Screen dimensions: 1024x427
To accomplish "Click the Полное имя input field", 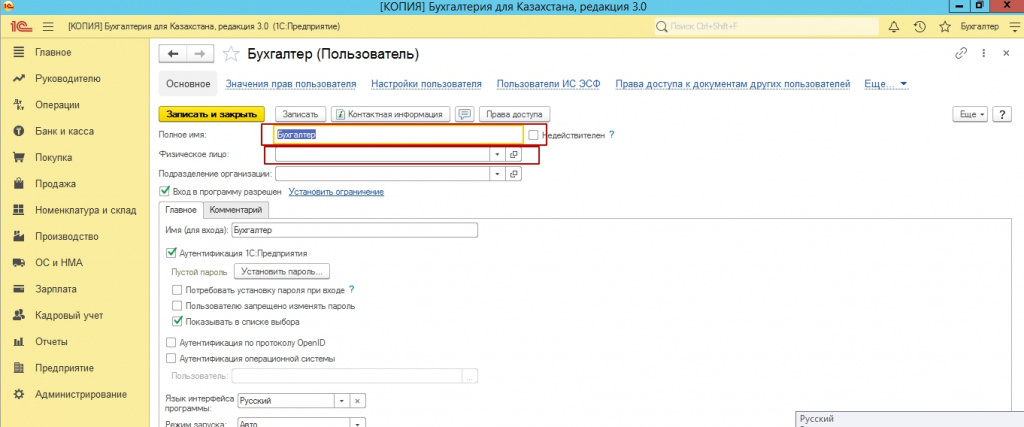I will pyautogui.click(x=398, y=135).
